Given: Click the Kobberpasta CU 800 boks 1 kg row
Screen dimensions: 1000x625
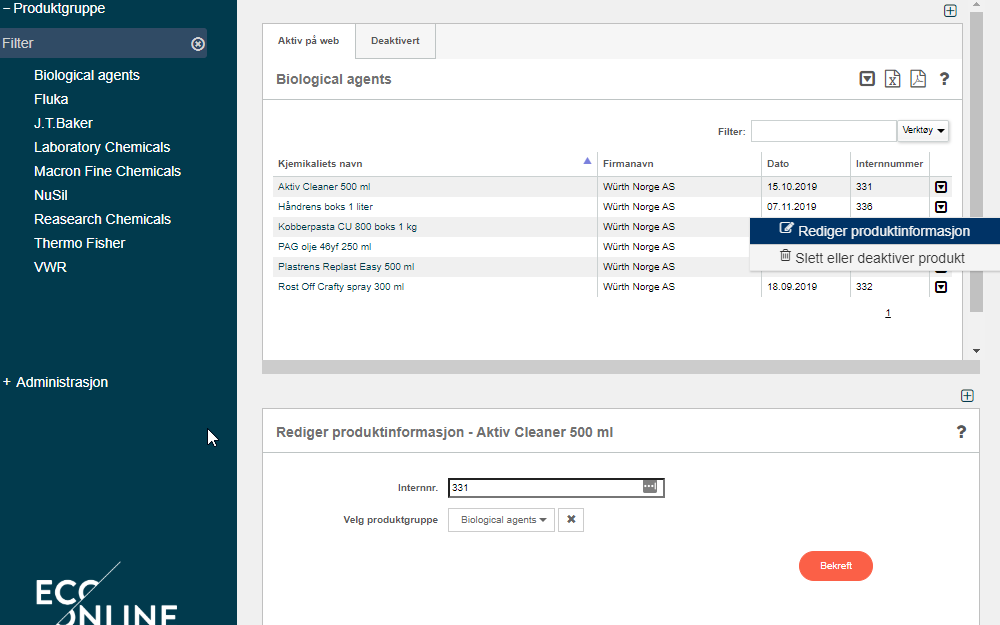Looking at the screenshot, I should coord(347,227).
